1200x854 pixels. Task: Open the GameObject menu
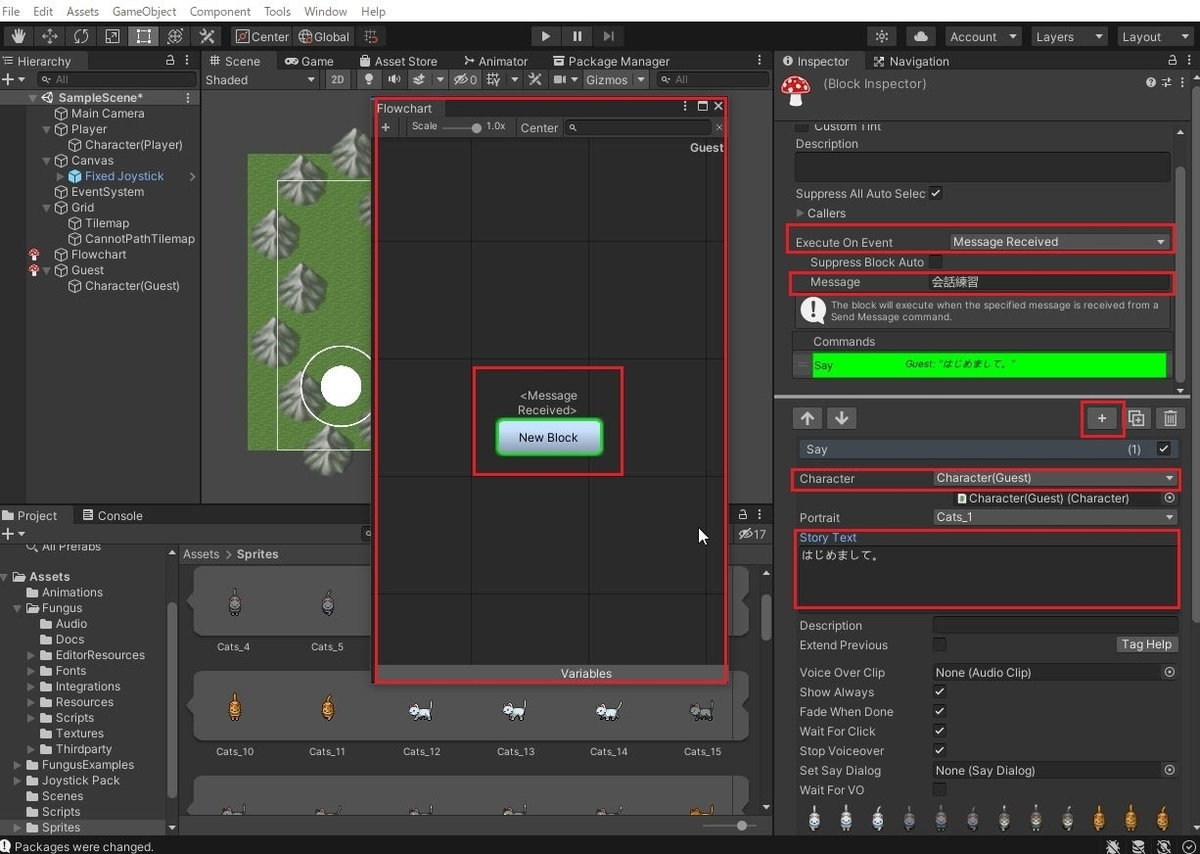(144, 11)
